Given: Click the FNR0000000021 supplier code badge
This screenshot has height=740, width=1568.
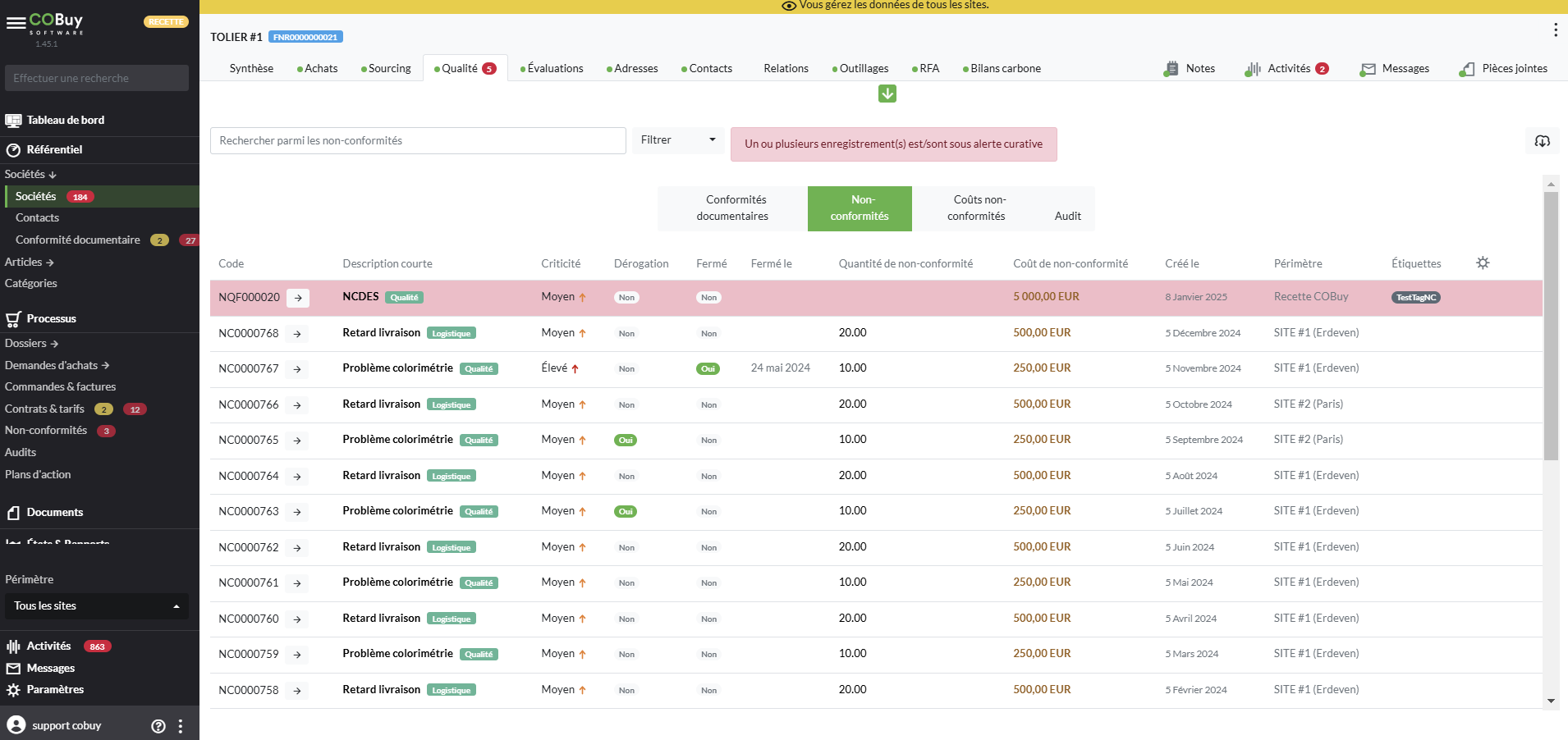Looking at the screenshot, I should click(305, 37).
